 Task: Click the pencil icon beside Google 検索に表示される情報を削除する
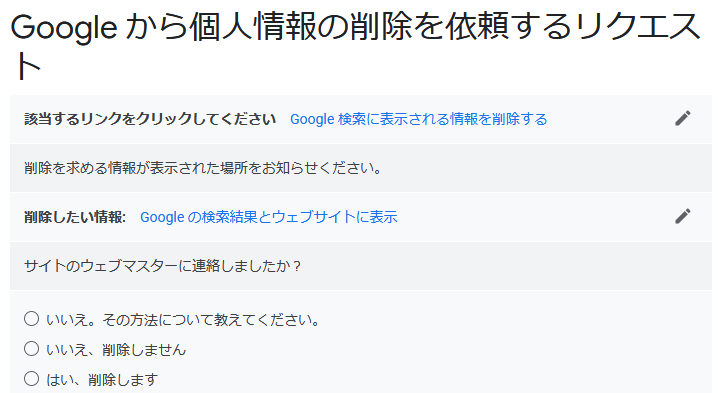683,118
